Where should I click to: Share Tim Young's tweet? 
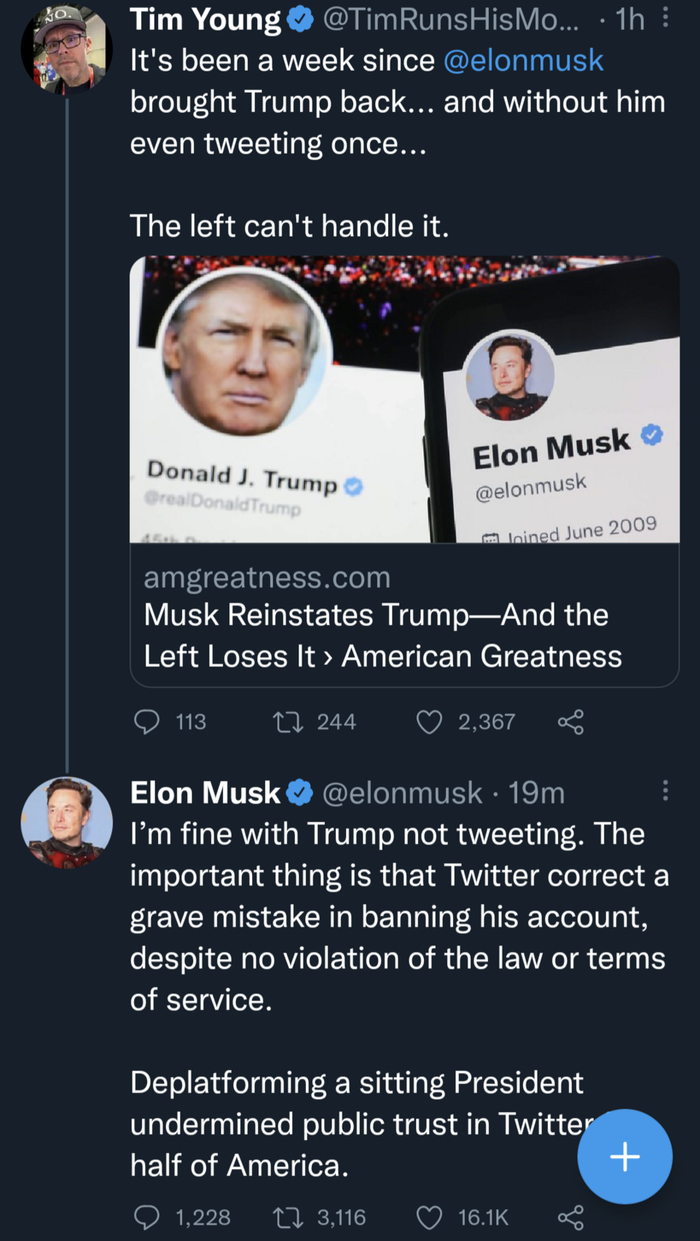[570, 721]
